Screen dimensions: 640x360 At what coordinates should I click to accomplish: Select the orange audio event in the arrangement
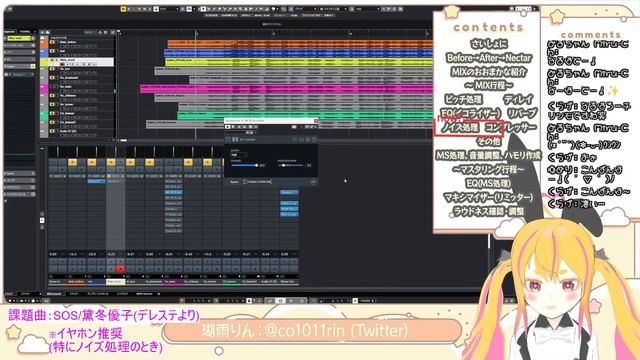(300, 44)
